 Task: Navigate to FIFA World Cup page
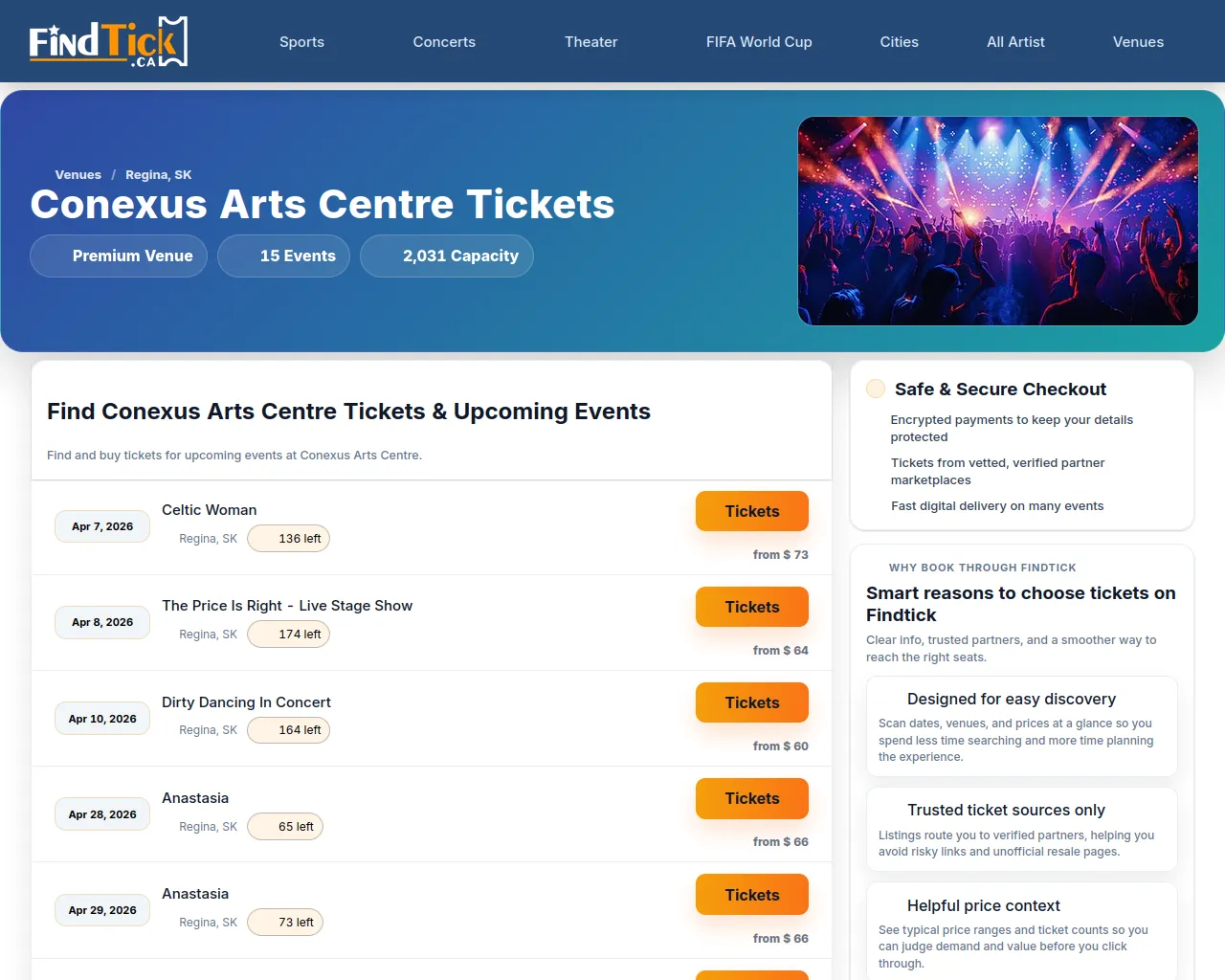point(759,42)
